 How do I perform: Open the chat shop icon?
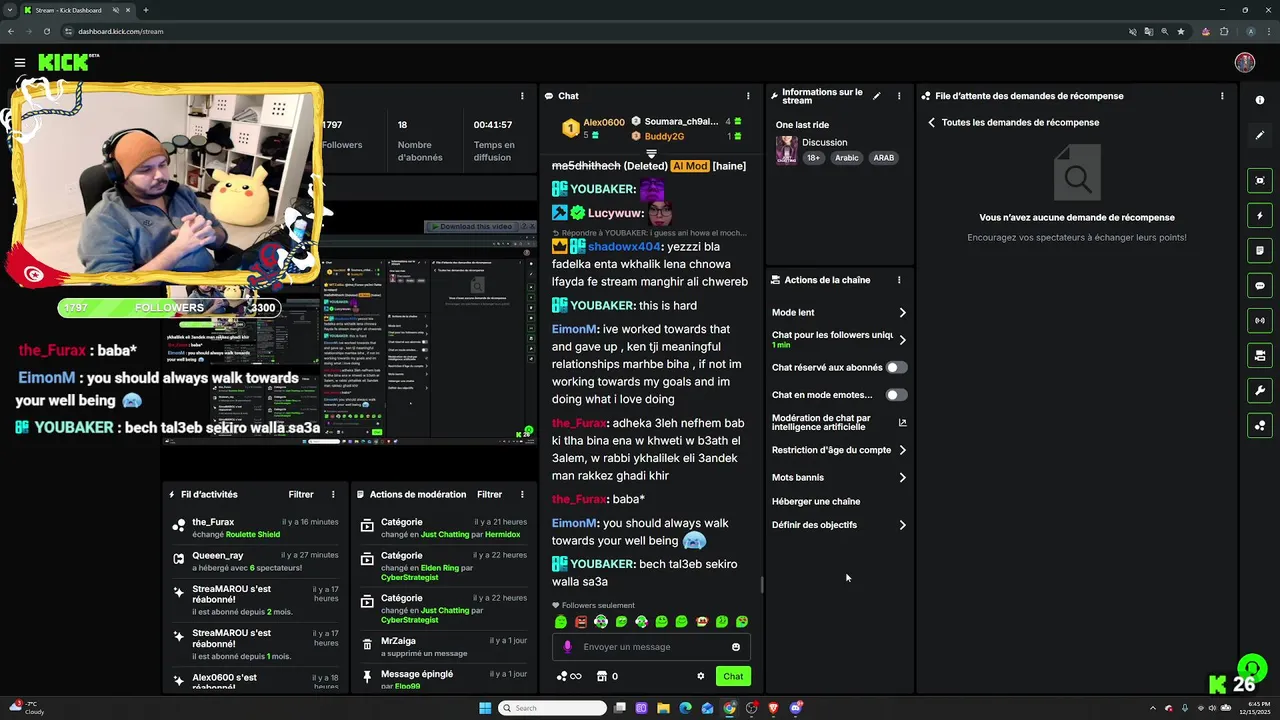click(602, 676)
